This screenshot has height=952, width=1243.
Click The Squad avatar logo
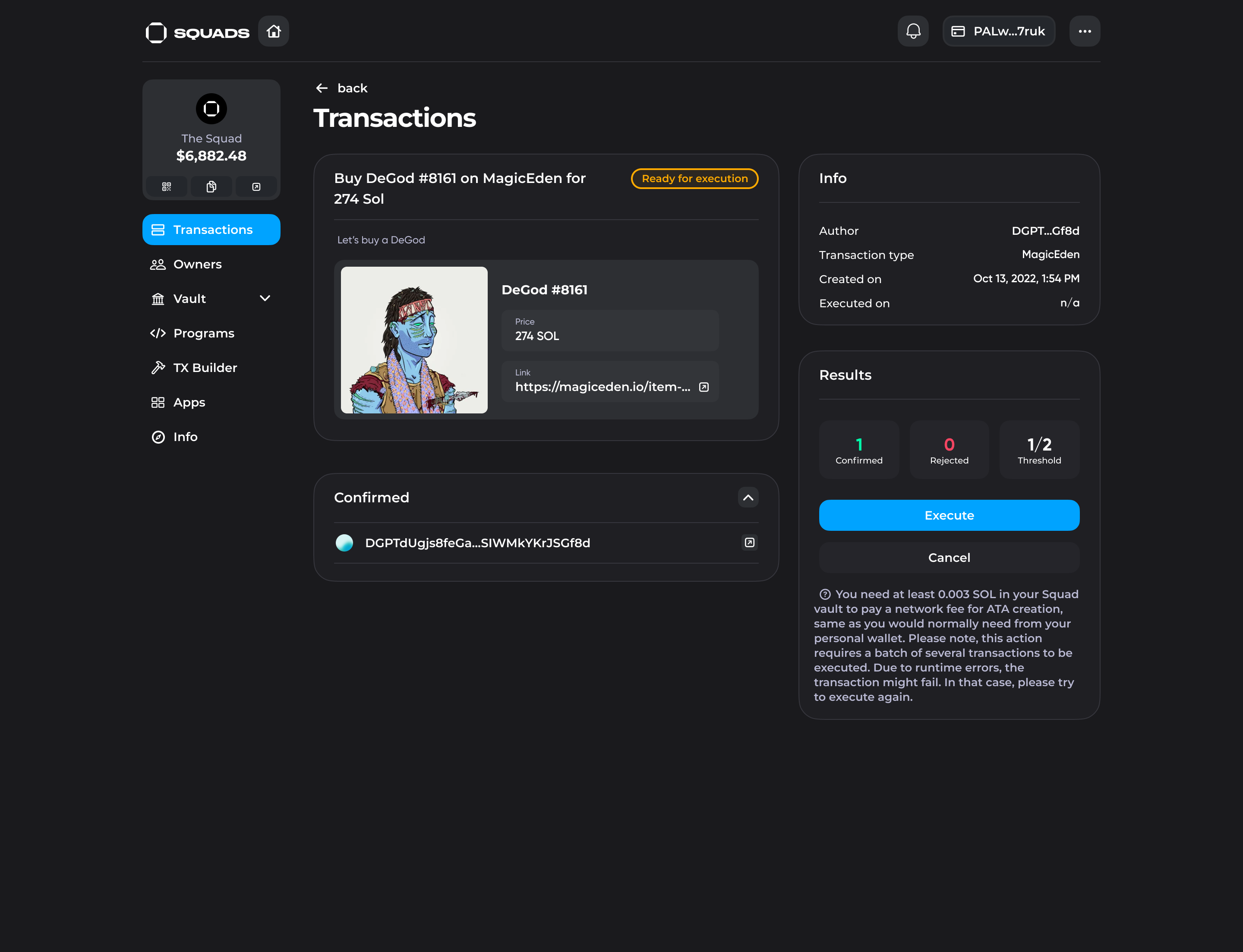tap(211, 109)
